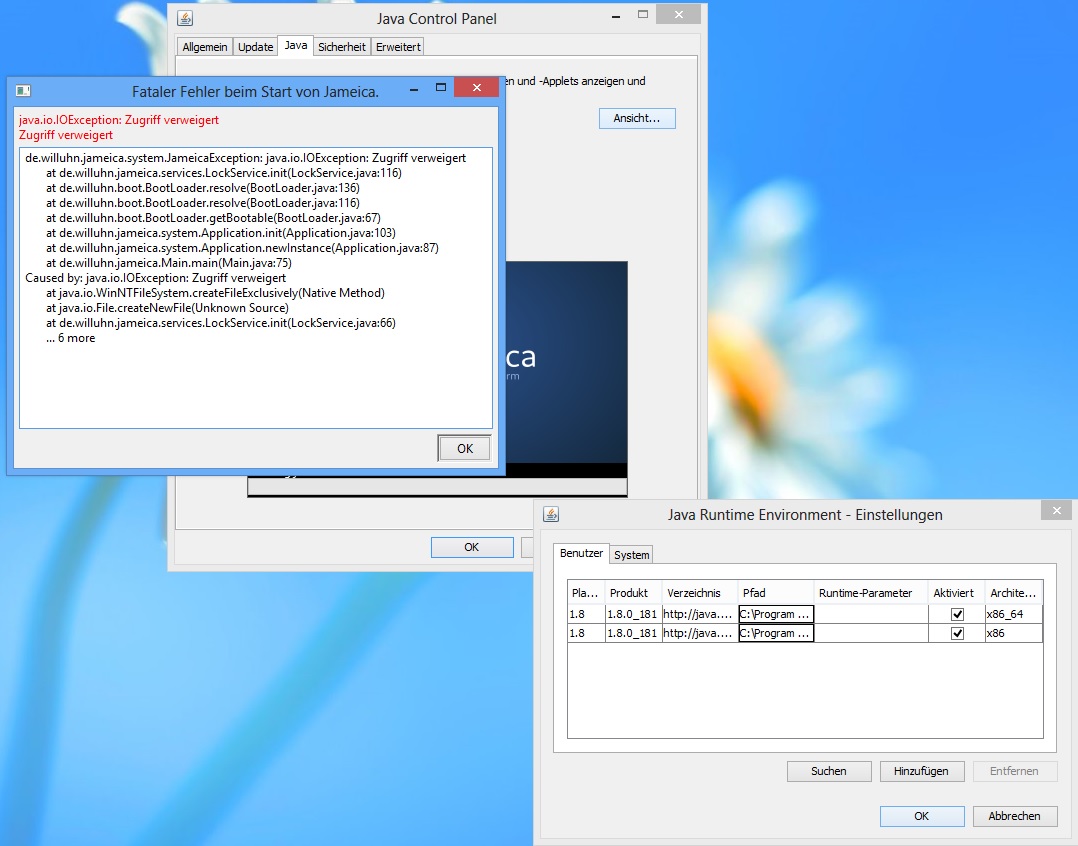This screenshot has height=846, width=1078.
Task: Click Runtime-Parameter cell in x86_64 row
Action: 871,614
